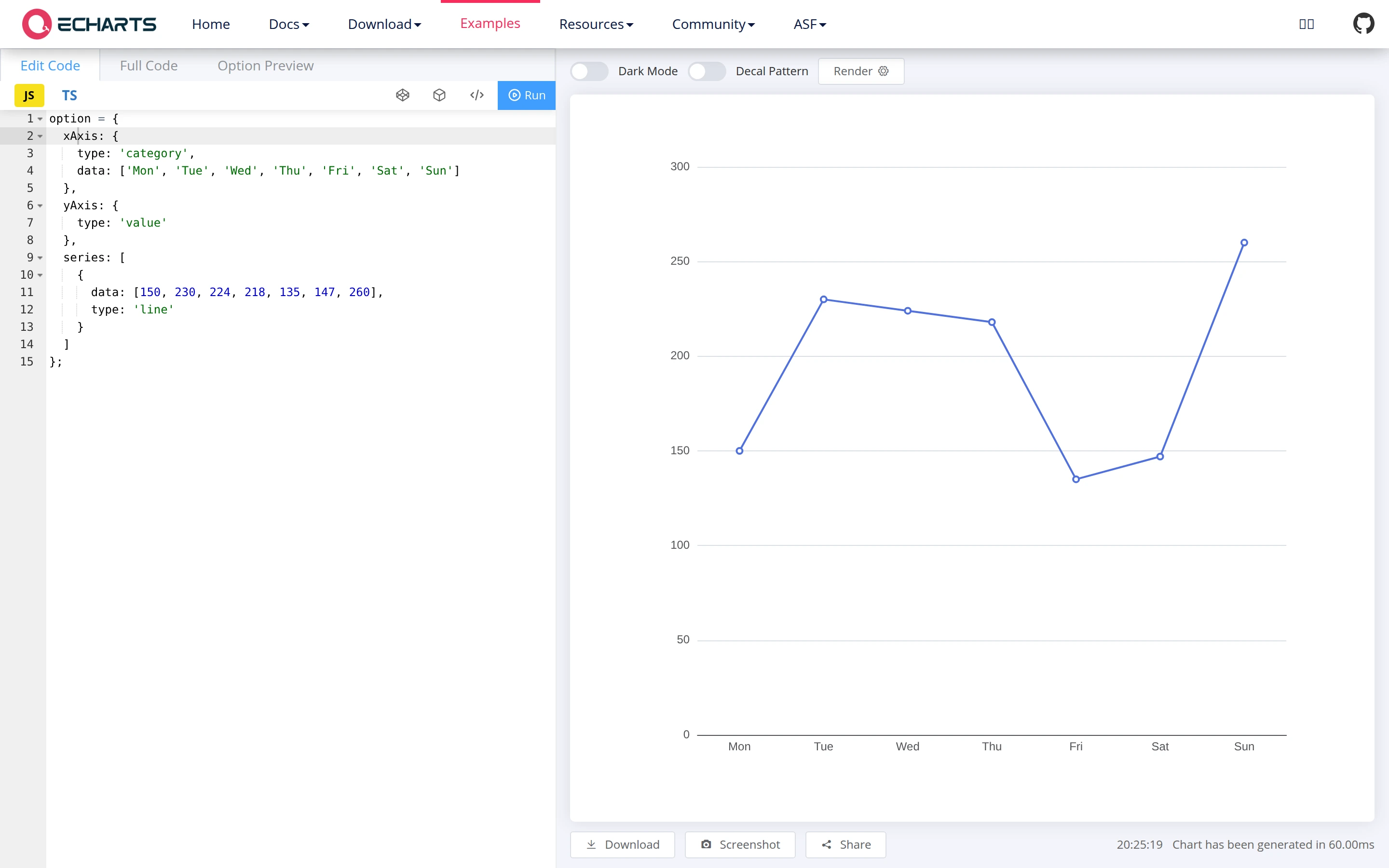Collapse the yAxis fold arrow on line 6
Image resolution: width=1389 pixels, height=868 pixels.
click(x=40, y=205)
